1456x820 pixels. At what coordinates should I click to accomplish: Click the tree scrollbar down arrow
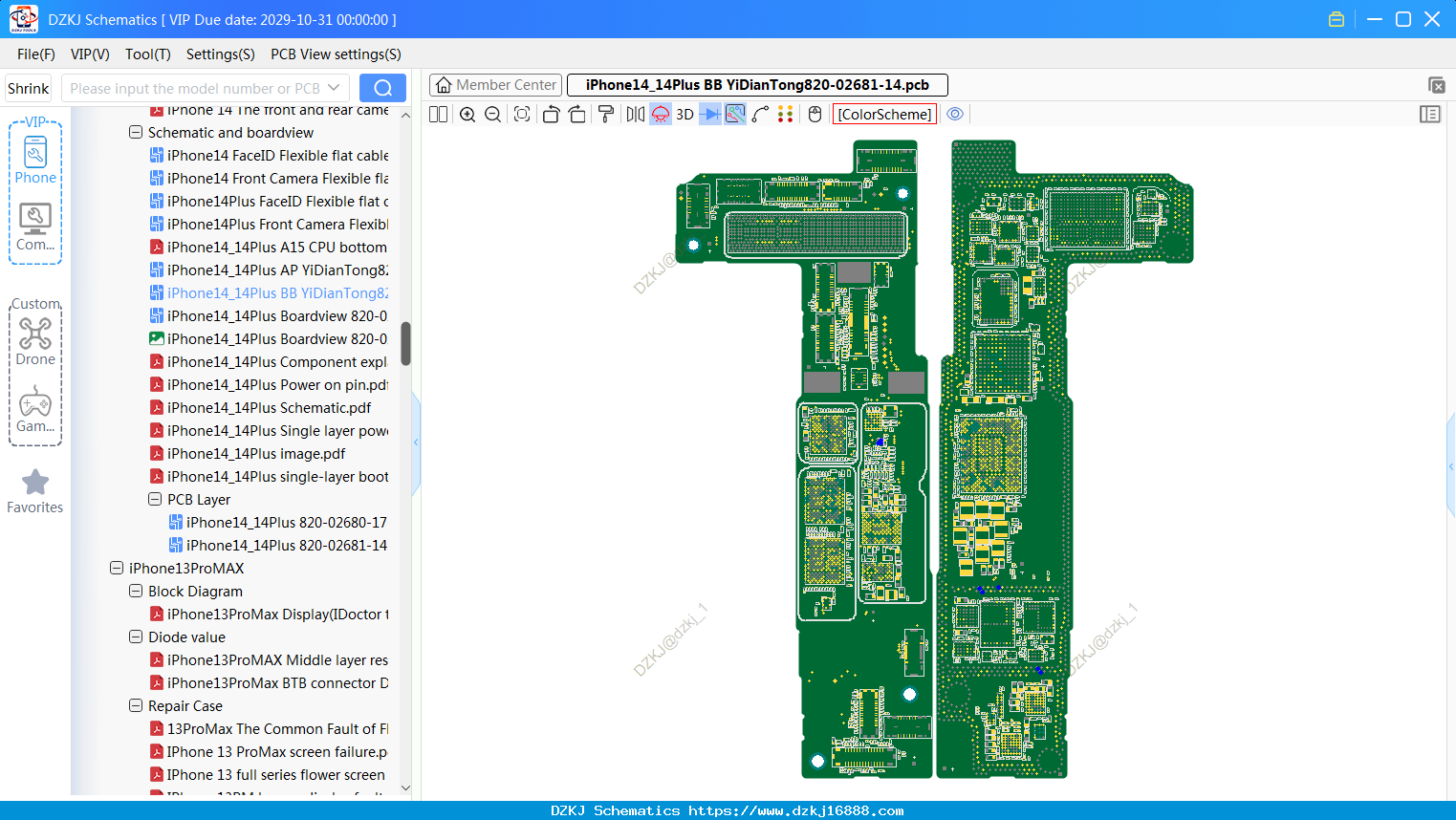405,788
